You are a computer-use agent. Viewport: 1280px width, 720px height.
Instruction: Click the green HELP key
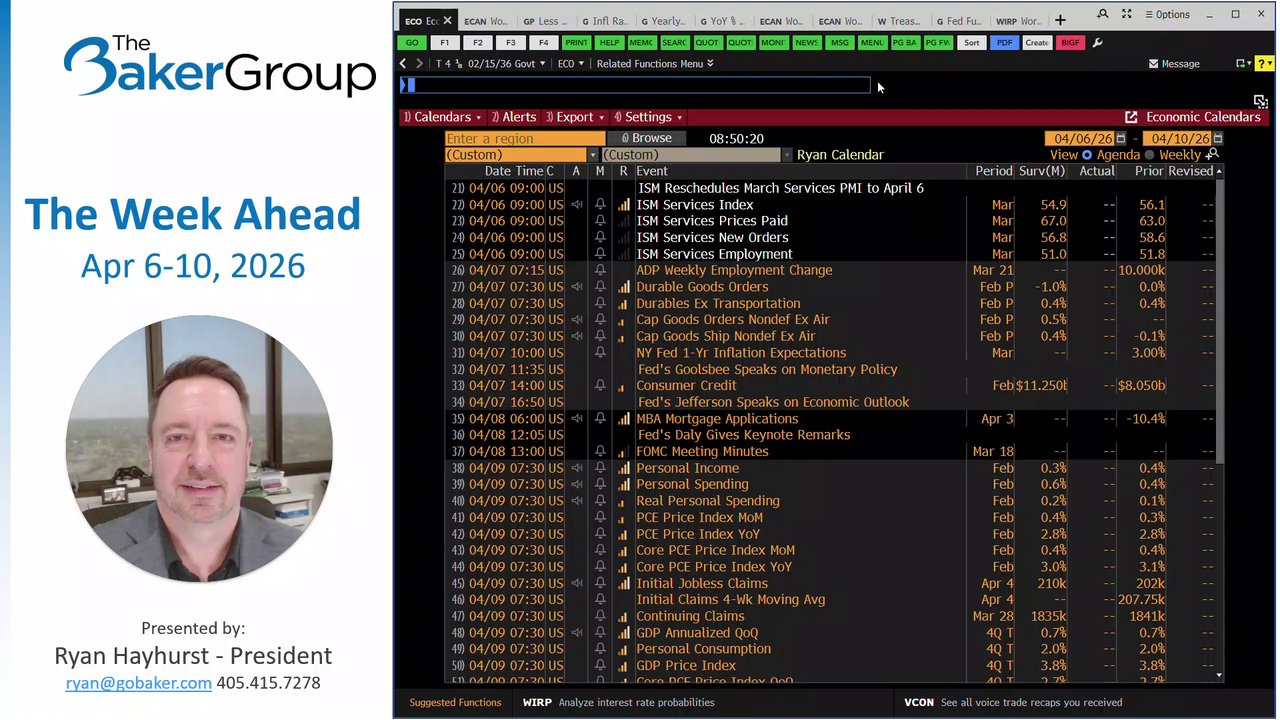(x=609, y=43)
